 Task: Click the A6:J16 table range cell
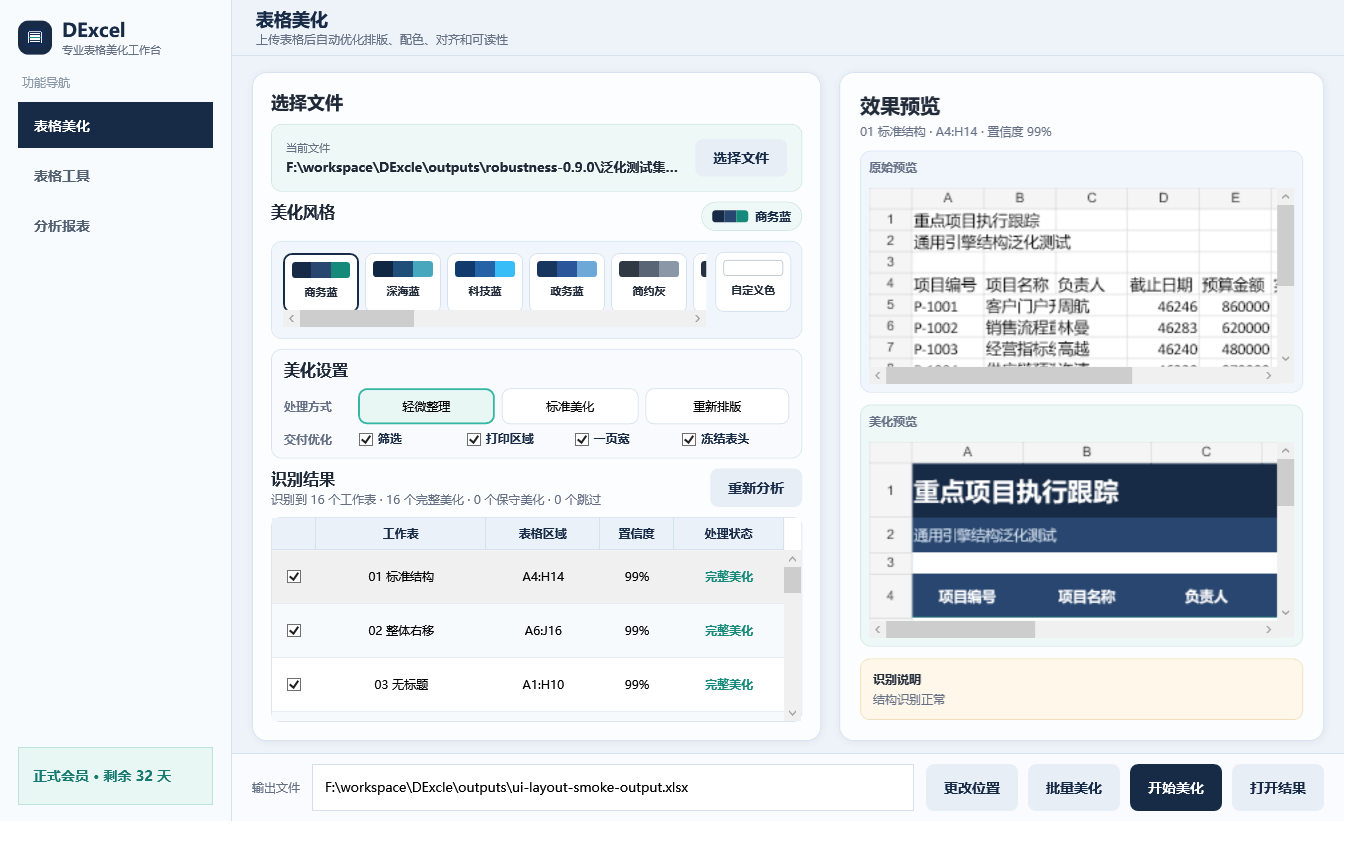pos(543,631)
